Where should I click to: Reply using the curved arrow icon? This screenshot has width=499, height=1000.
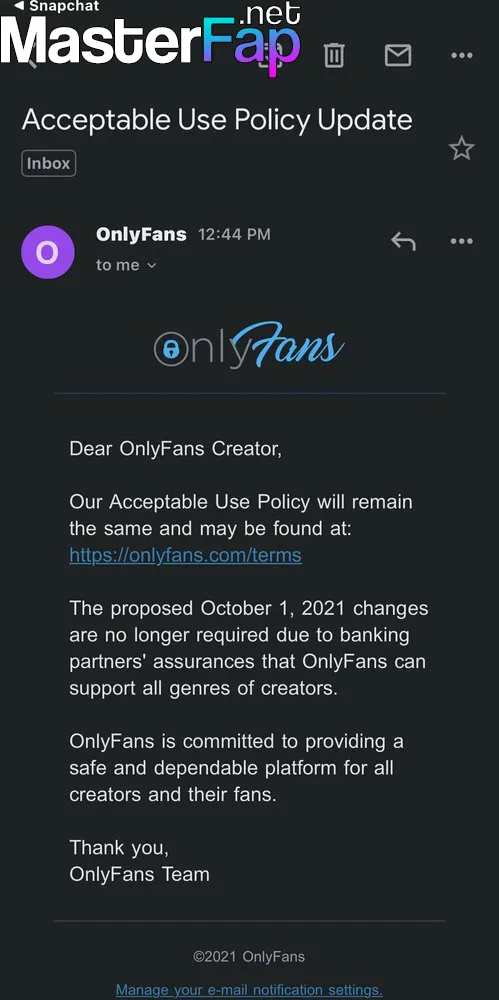click(403, 241)
